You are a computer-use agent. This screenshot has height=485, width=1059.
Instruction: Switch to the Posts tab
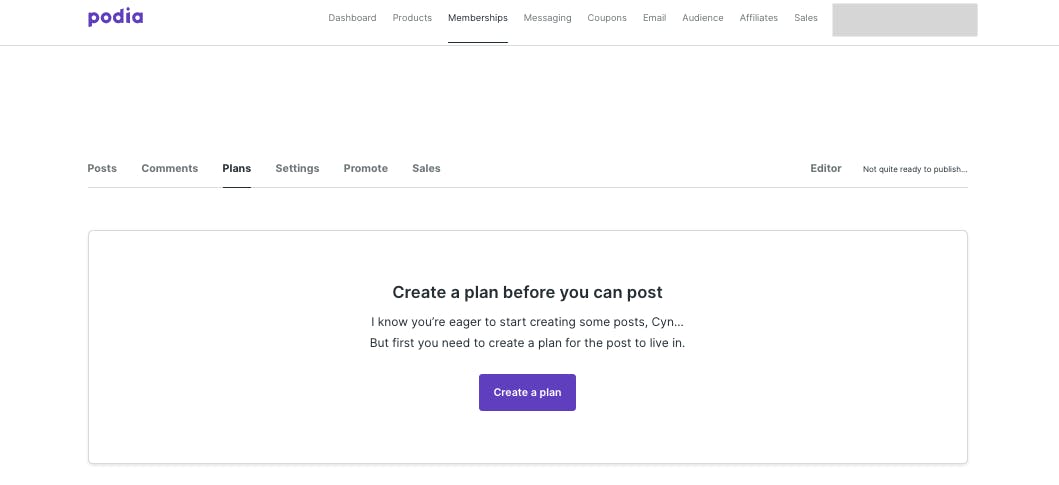(x=102, y=168)
